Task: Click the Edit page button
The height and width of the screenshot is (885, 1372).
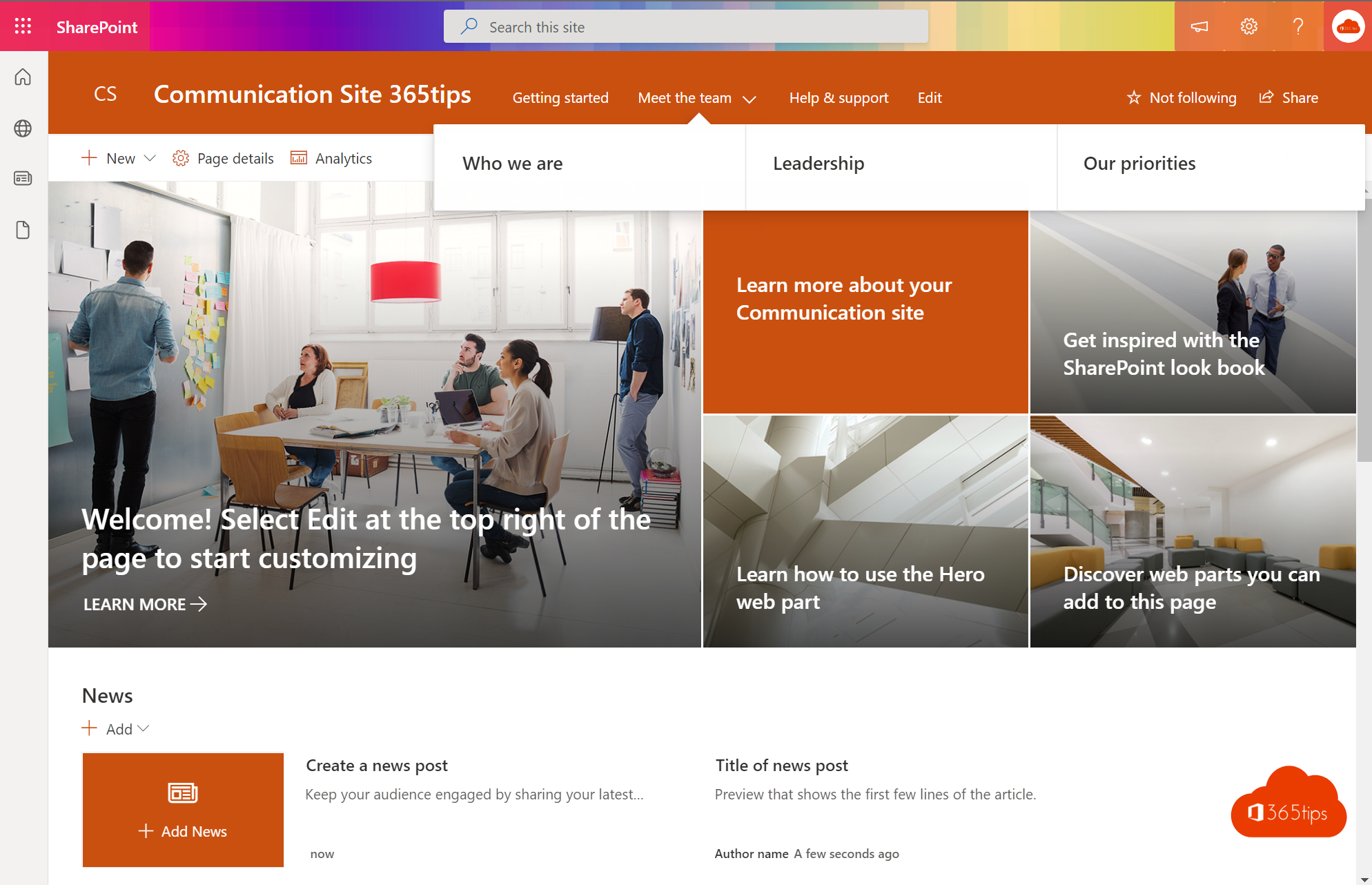Action: pyautogui.click(x=928, y=97)
